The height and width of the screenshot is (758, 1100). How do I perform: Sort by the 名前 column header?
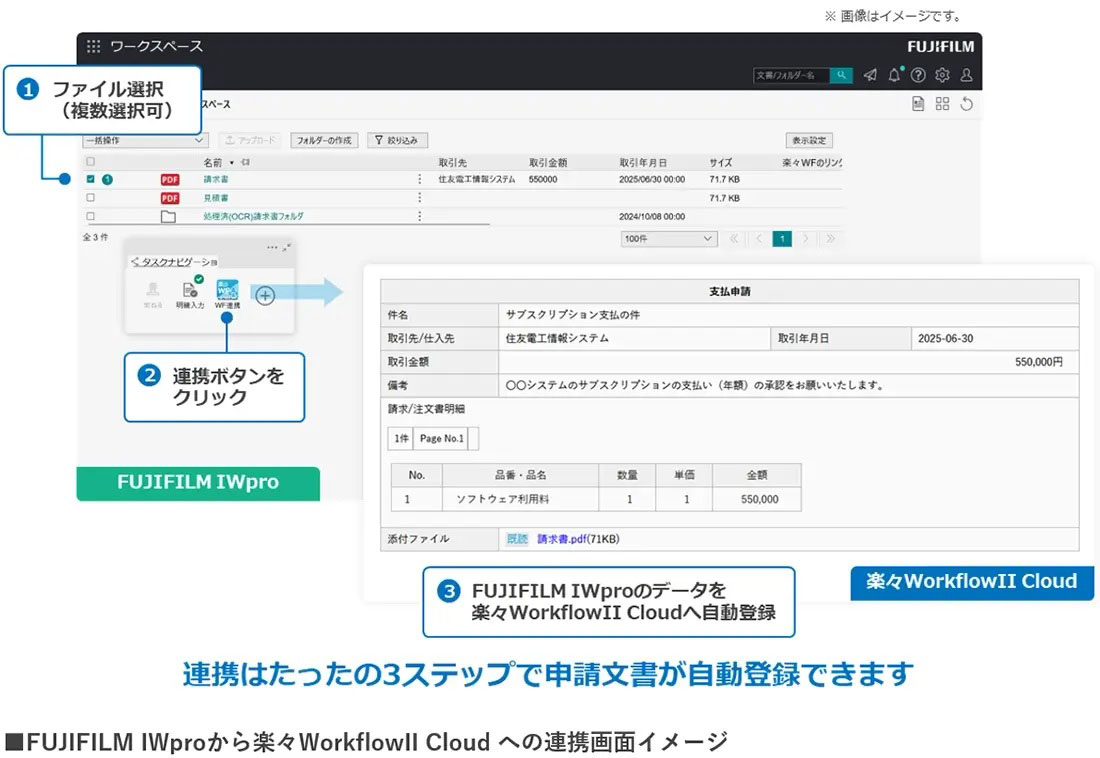pyautogui.click(x=213, y=162)
